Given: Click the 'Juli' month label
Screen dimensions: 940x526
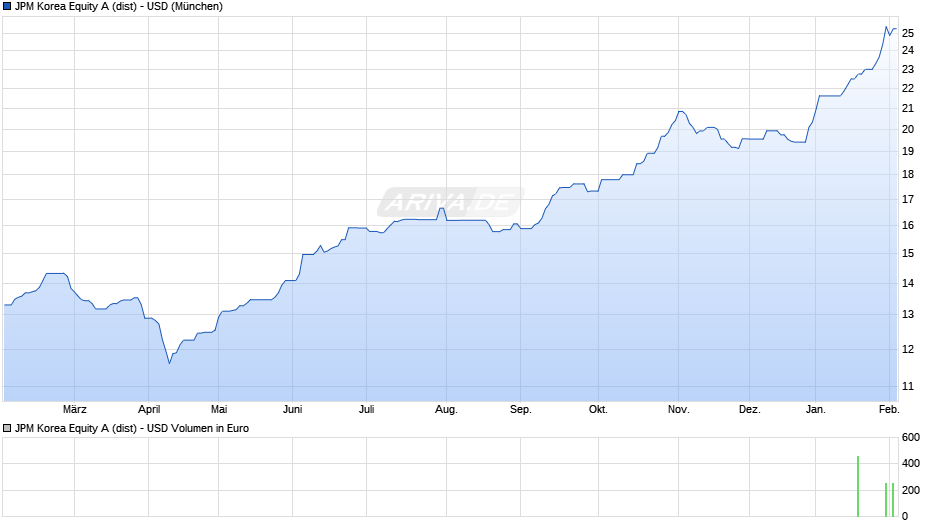Looking at the screenshot, I should [x=366, y=409].
